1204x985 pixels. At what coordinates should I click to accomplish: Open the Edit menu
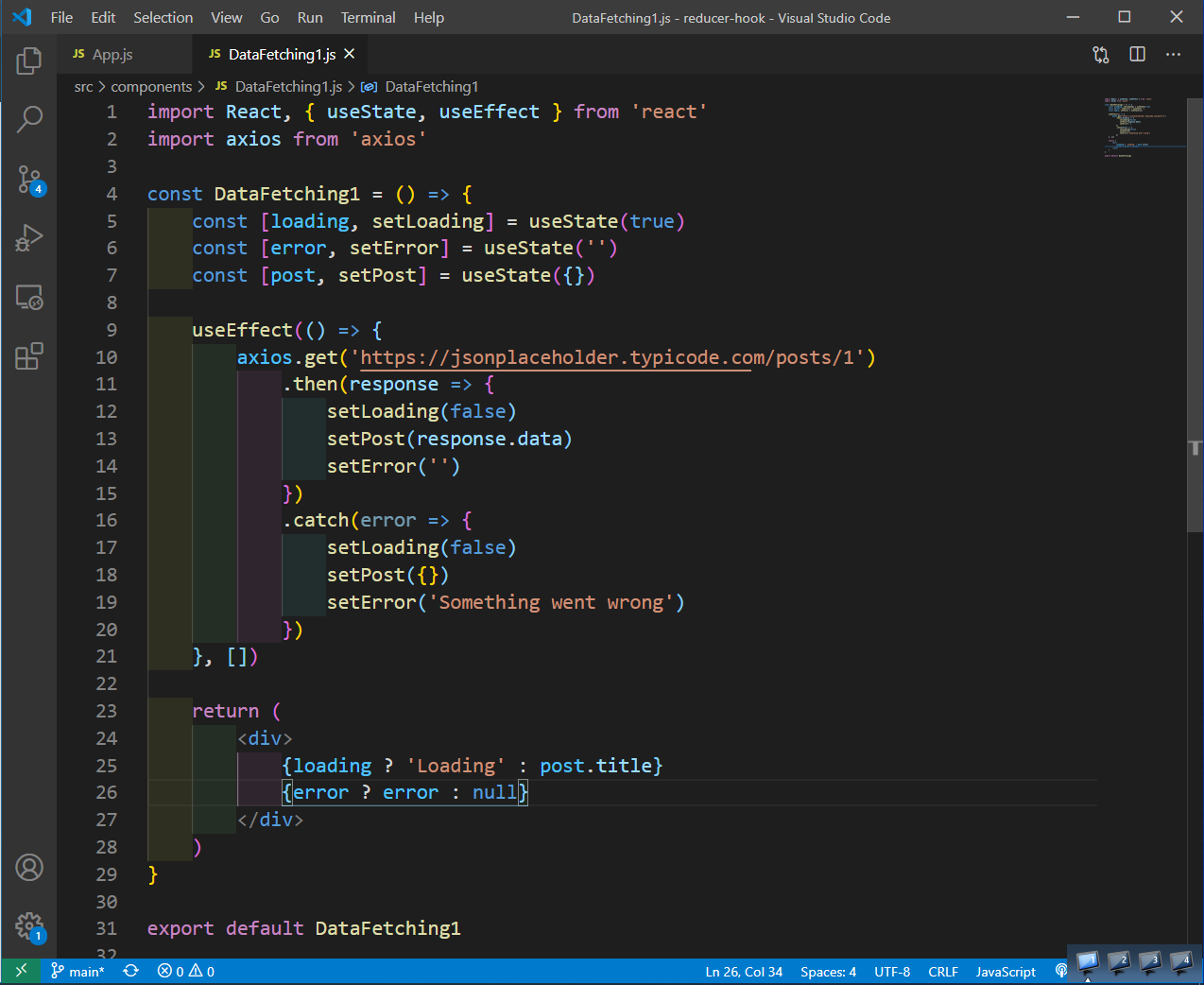103,17
